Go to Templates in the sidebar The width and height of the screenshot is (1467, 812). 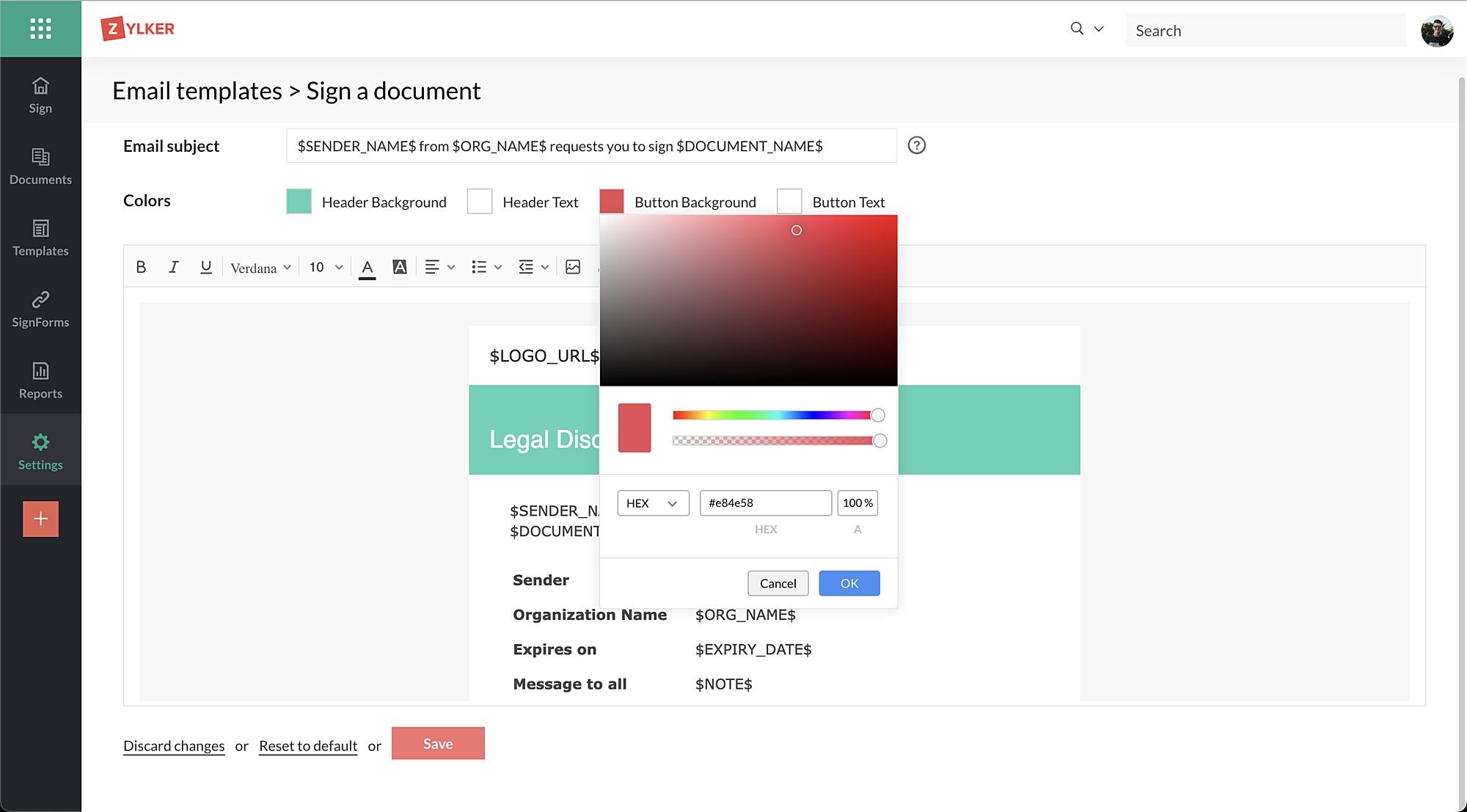click(x=40, y=238)
